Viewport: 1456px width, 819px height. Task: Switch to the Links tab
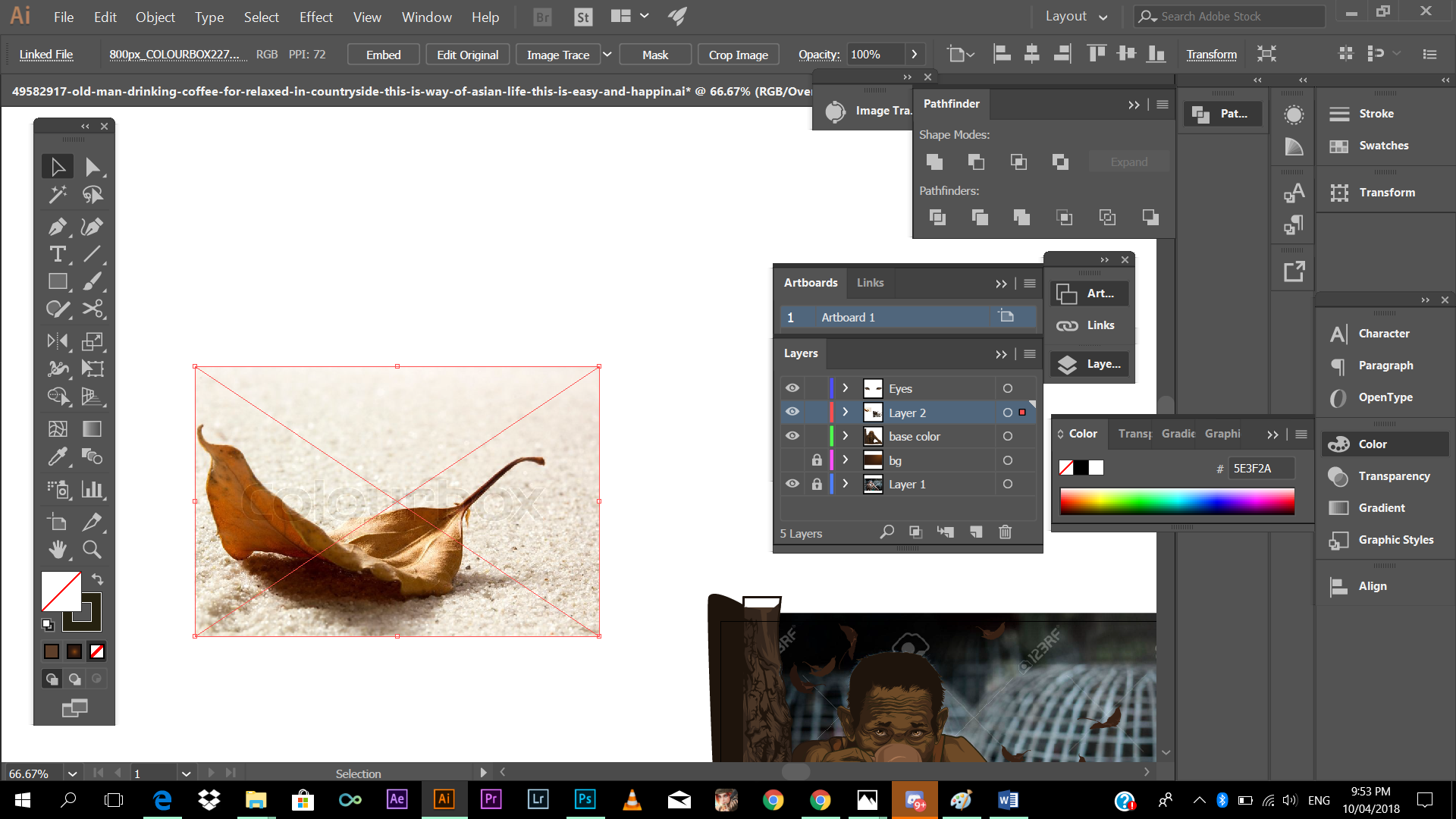[870, 282]
